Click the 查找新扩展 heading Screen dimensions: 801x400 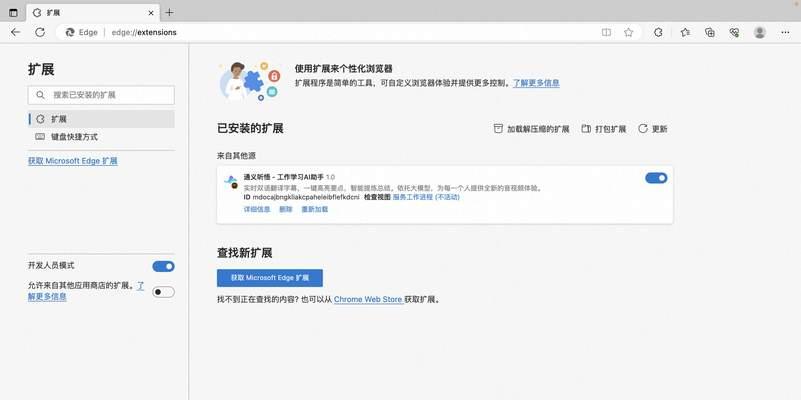coord(245,252)
